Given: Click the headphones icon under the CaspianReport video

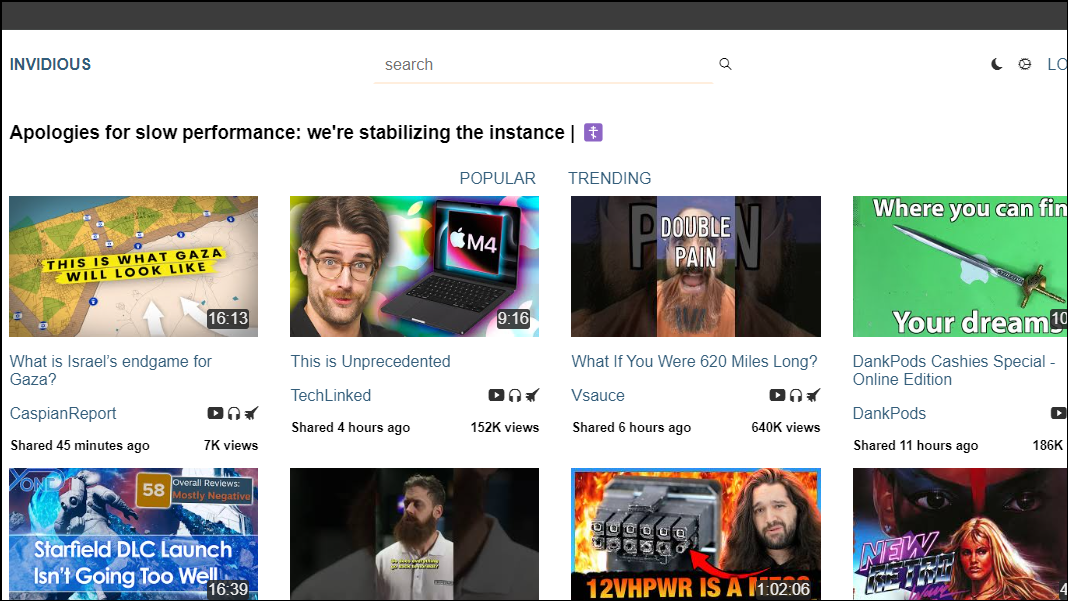Looking at the screenshot, I should pyautogui.click(x=233, y=413).
